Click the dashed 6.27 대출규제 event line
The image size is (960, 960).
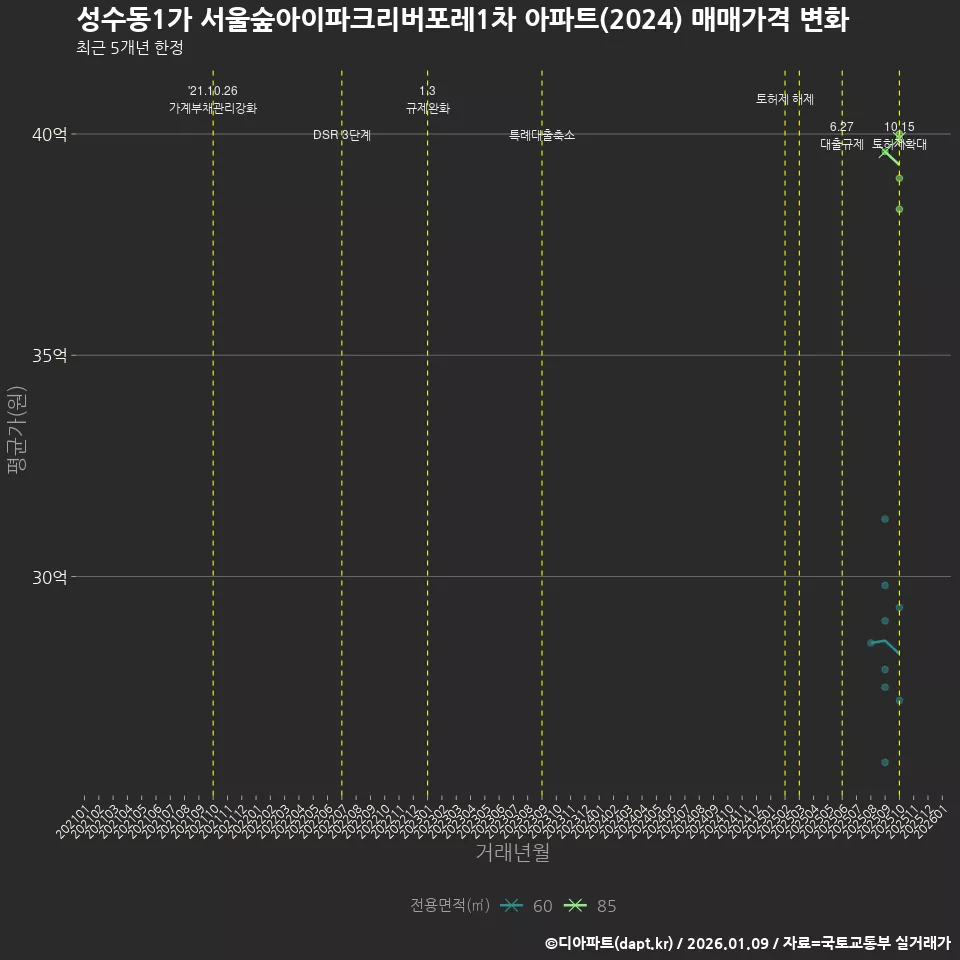[x=841, y=400]
